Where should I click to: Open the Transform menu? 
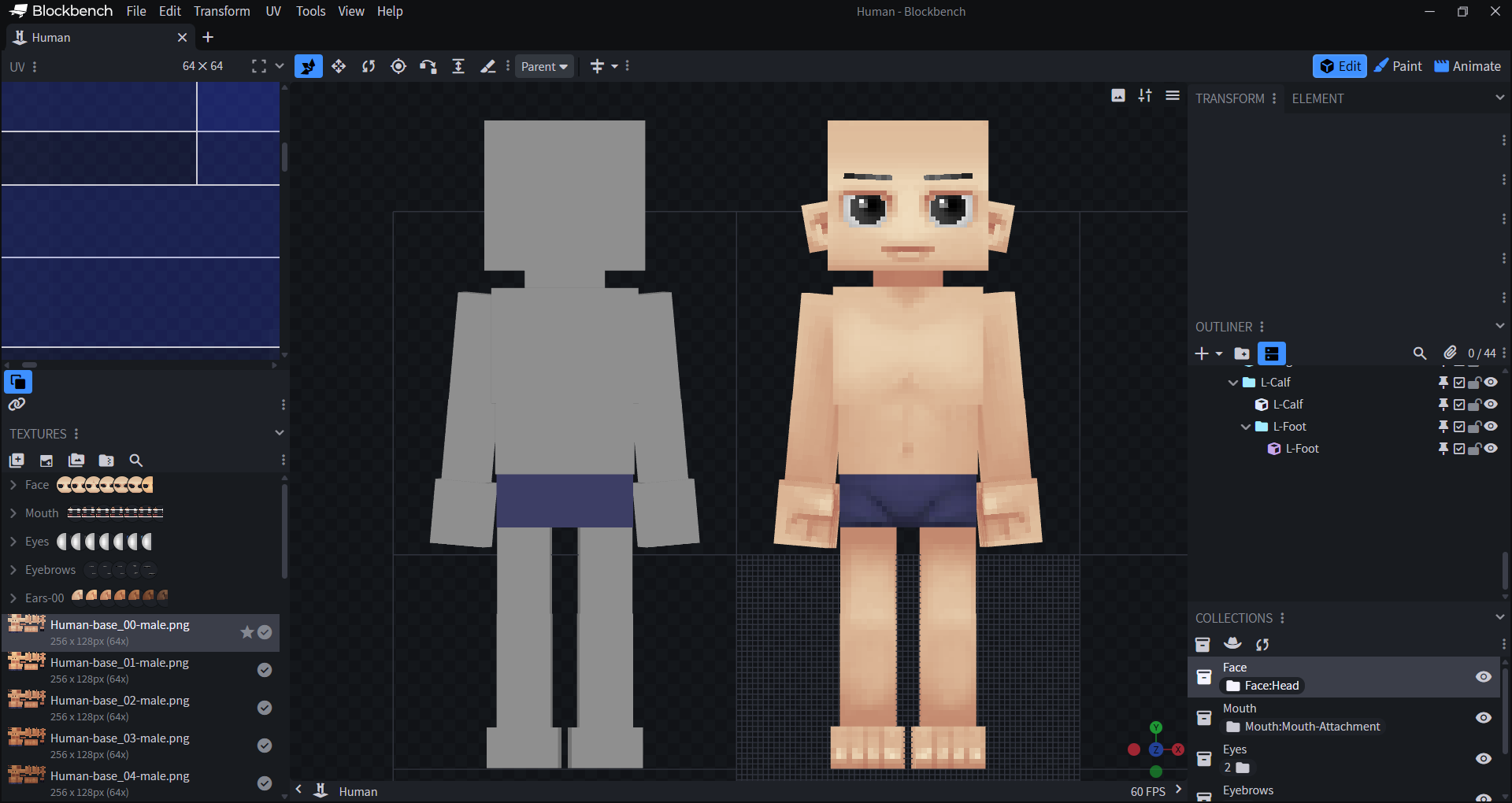[x=221, y=11]
